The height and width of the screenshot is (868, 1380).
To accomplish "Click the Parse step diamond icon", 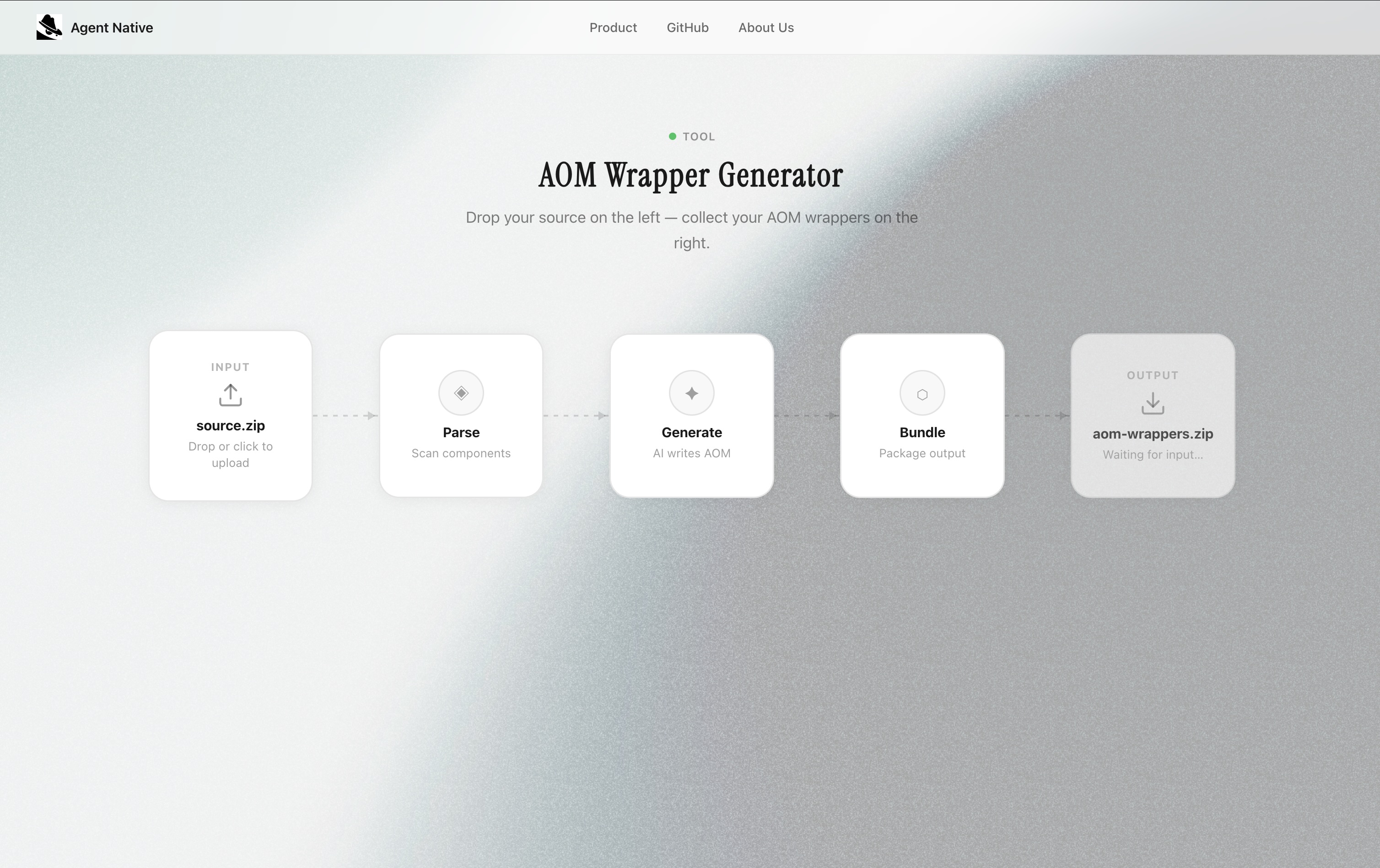I will (x=461, y=393).
